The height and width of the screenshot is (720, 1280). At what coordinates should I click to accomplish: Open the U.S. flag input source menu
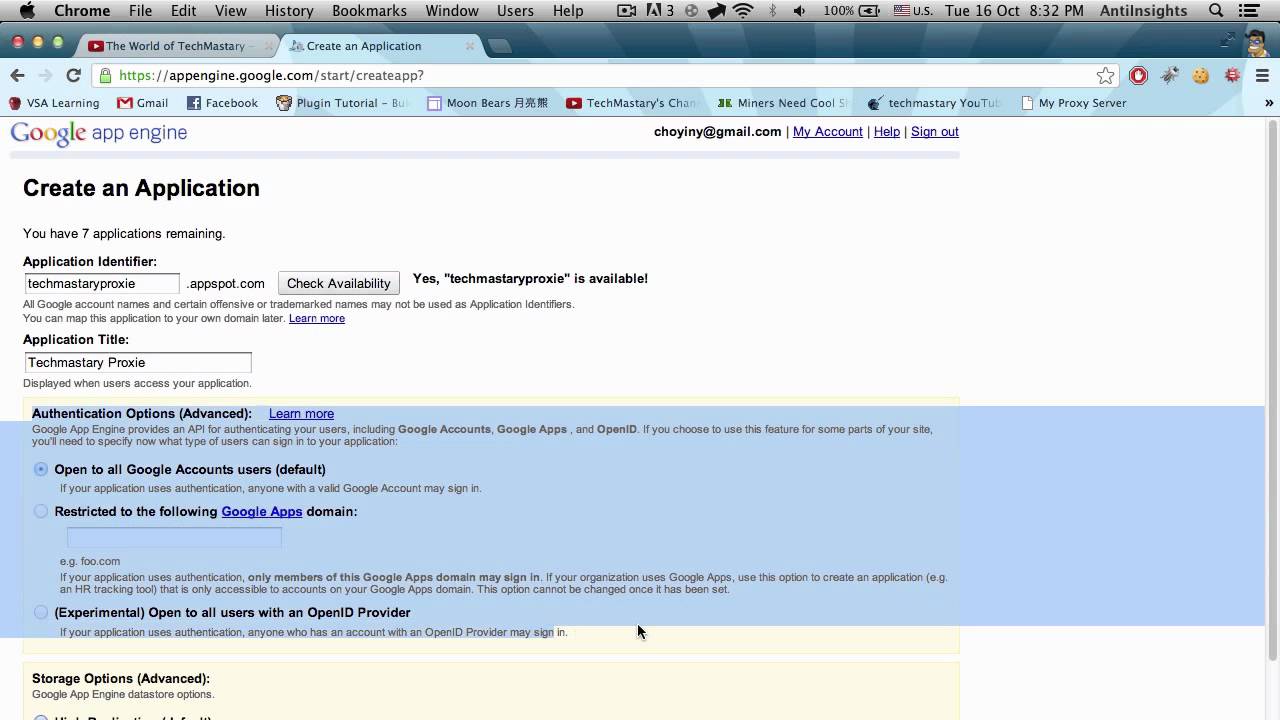pyautogui.click(x=913, y=11)
